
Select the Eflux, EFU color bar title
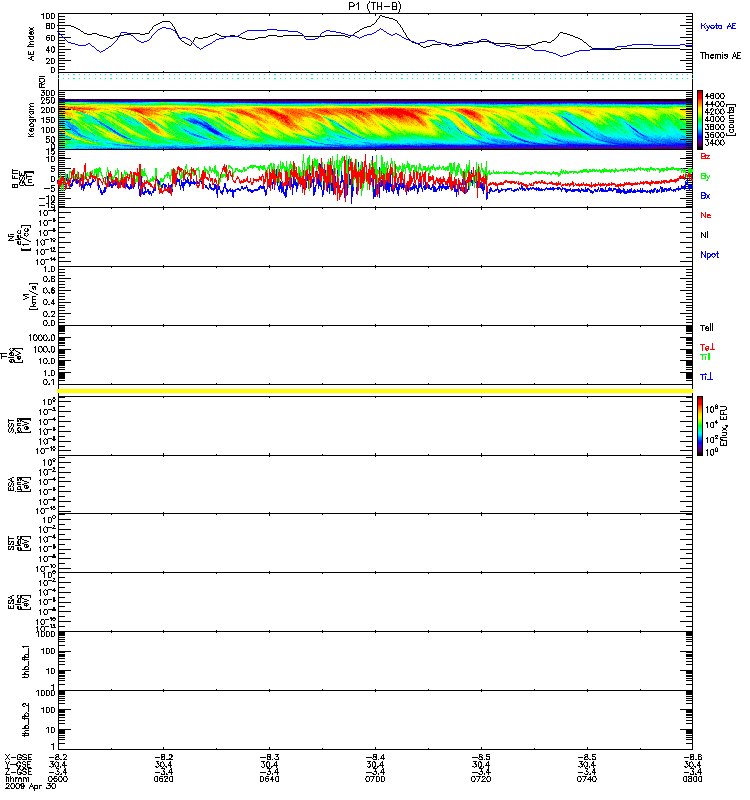tap(723, 426)
